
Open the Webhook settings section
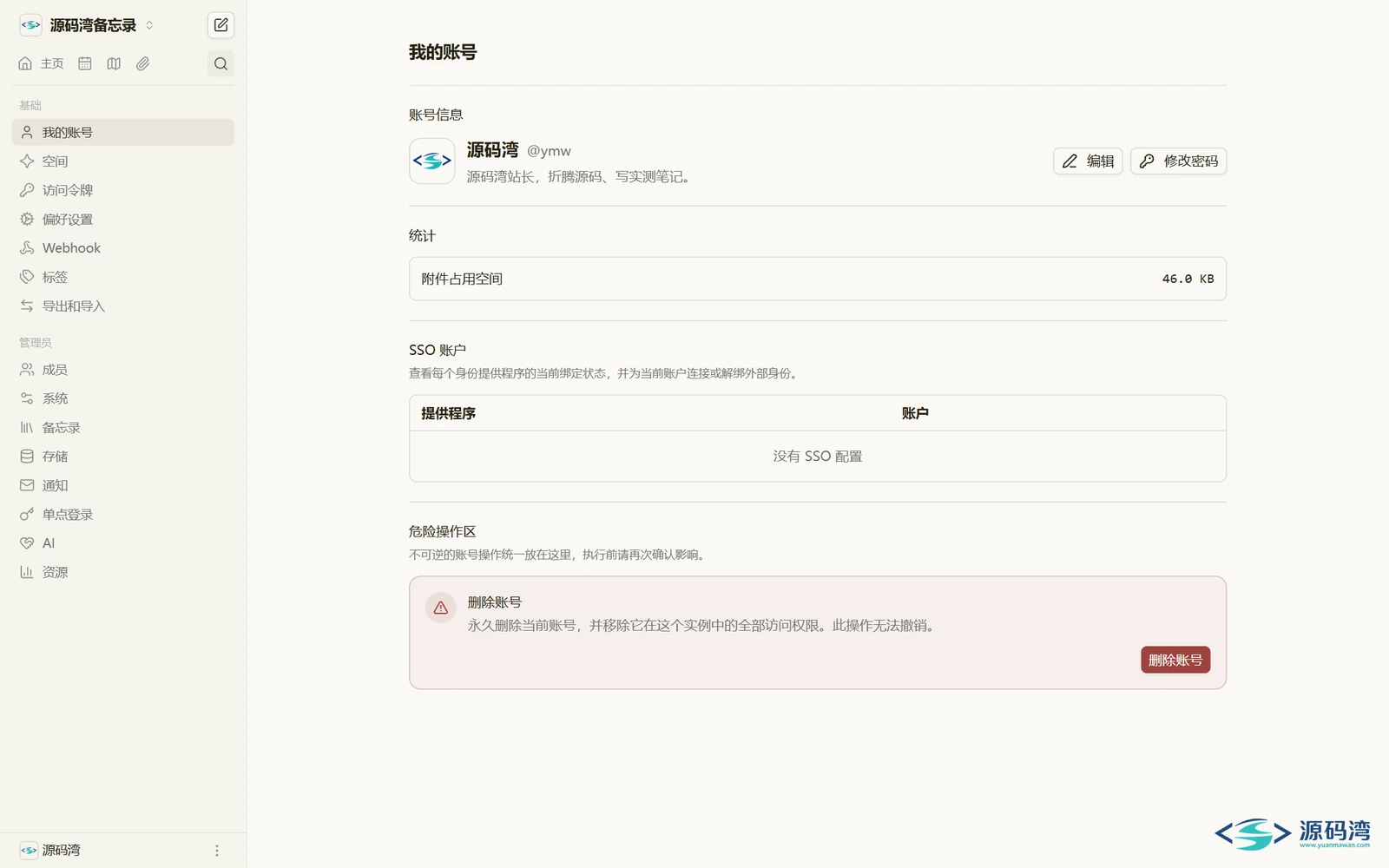coord(123,248)
